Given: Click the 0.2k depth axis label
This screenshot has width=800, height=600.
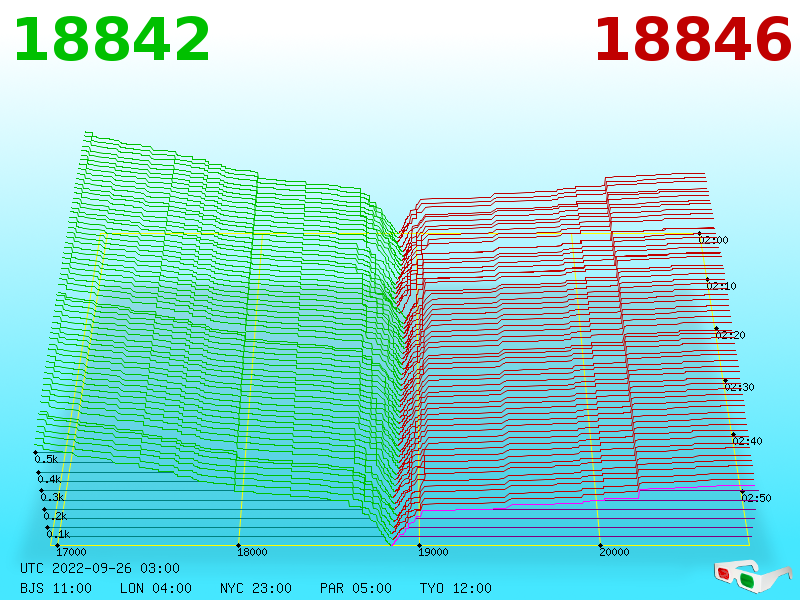Looking at the screenshot, I should coord(55,516).
